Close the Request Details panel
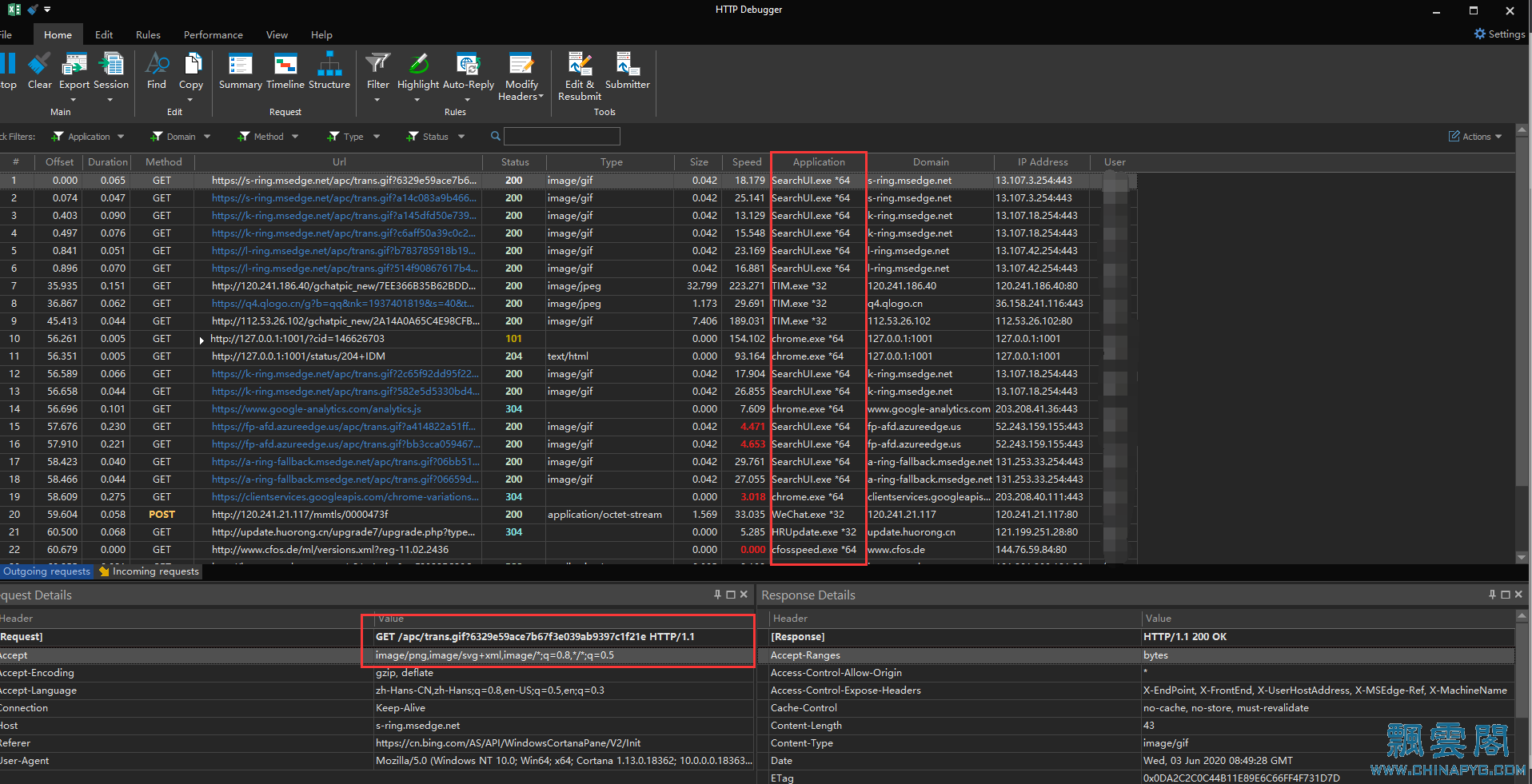Viewport: 1532px width, 784px height. (744, 595)
